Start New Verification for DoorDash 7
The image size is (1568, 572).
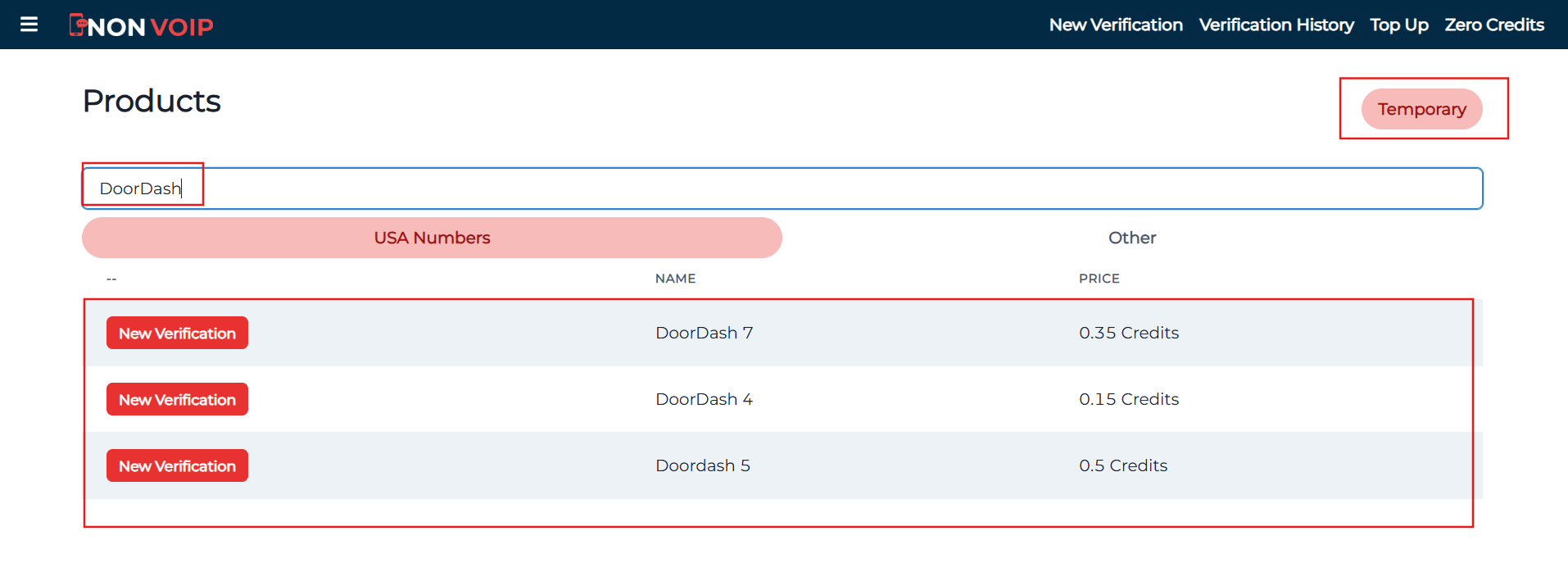click(177, 333)
